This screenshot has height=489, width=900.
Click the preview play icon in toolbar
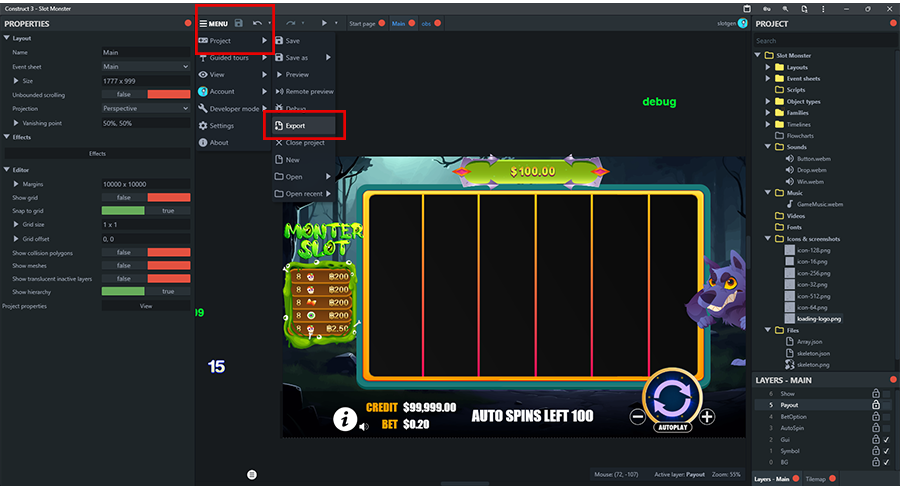click(x=324, y=23)
